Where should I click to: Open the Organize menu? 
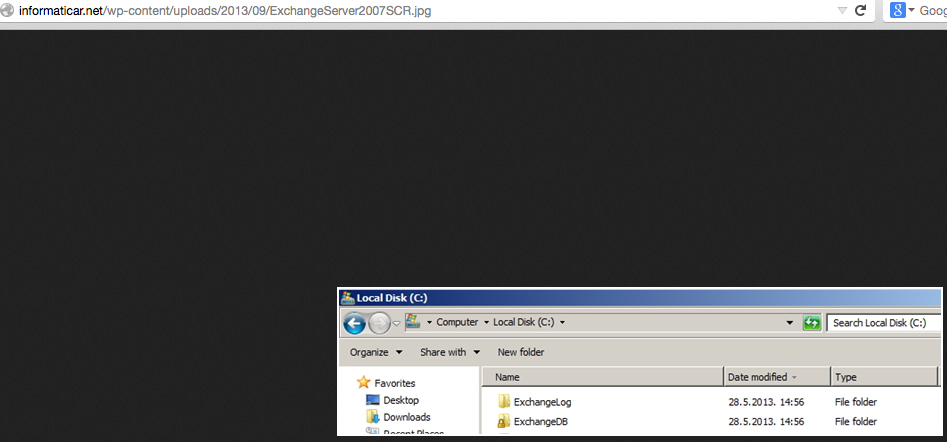click(376, 352)
